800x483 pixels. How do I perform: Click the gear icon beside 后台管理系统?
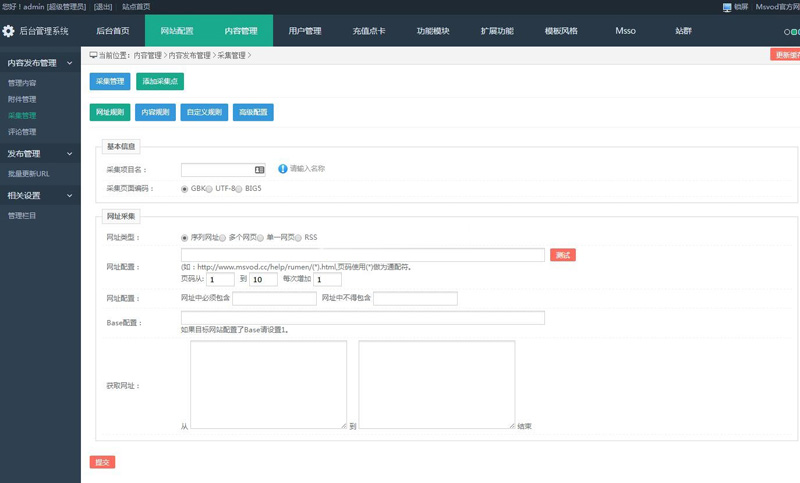(9, 31)
